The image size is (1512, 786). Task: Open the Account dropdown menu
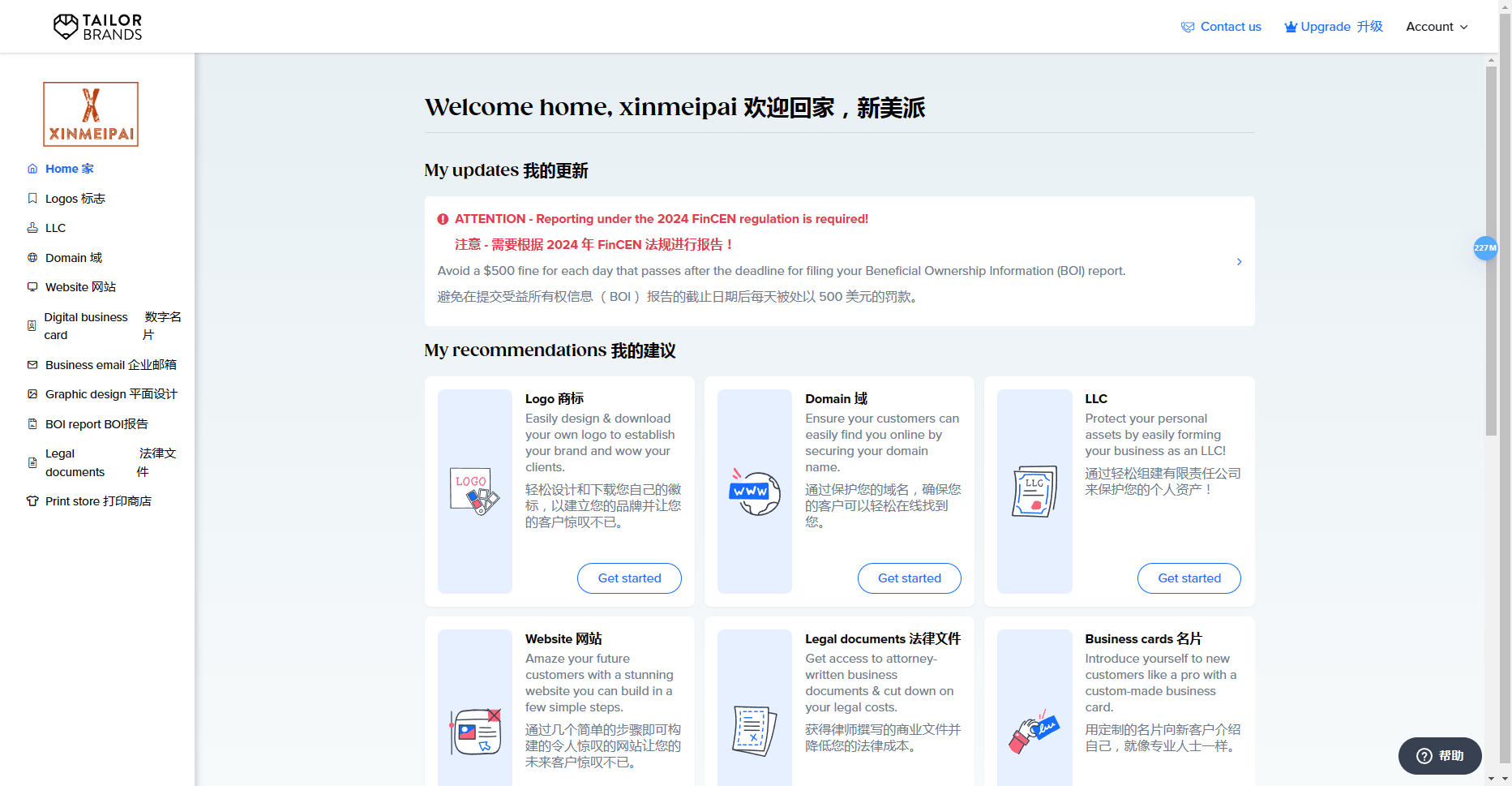click(1436, 27)
